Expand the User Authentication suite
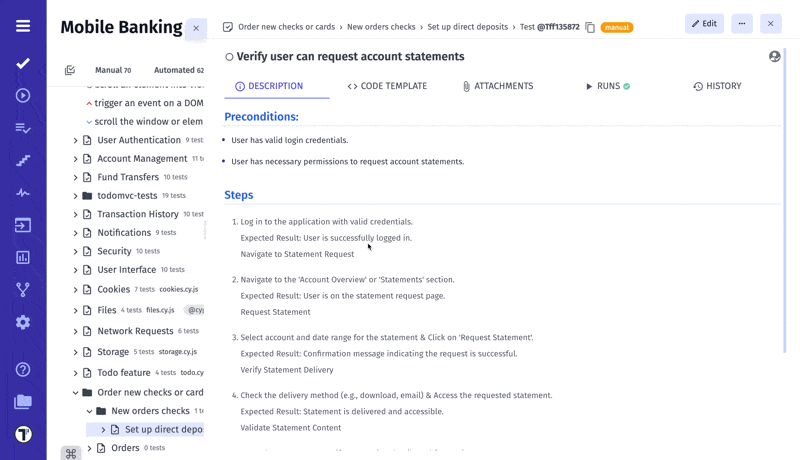This screenshot has height=460, width=800. pos(76,141)
